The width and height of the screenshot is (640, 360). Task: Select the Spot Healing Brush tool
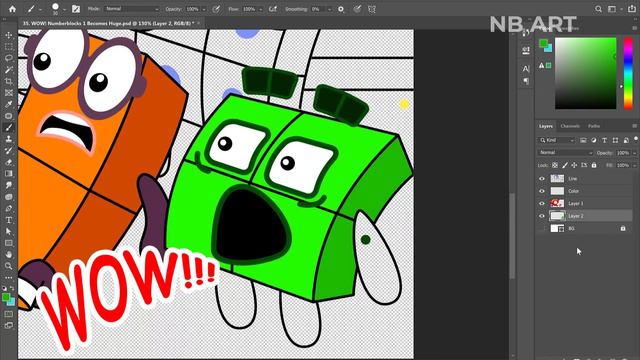(x=9, y=116)
